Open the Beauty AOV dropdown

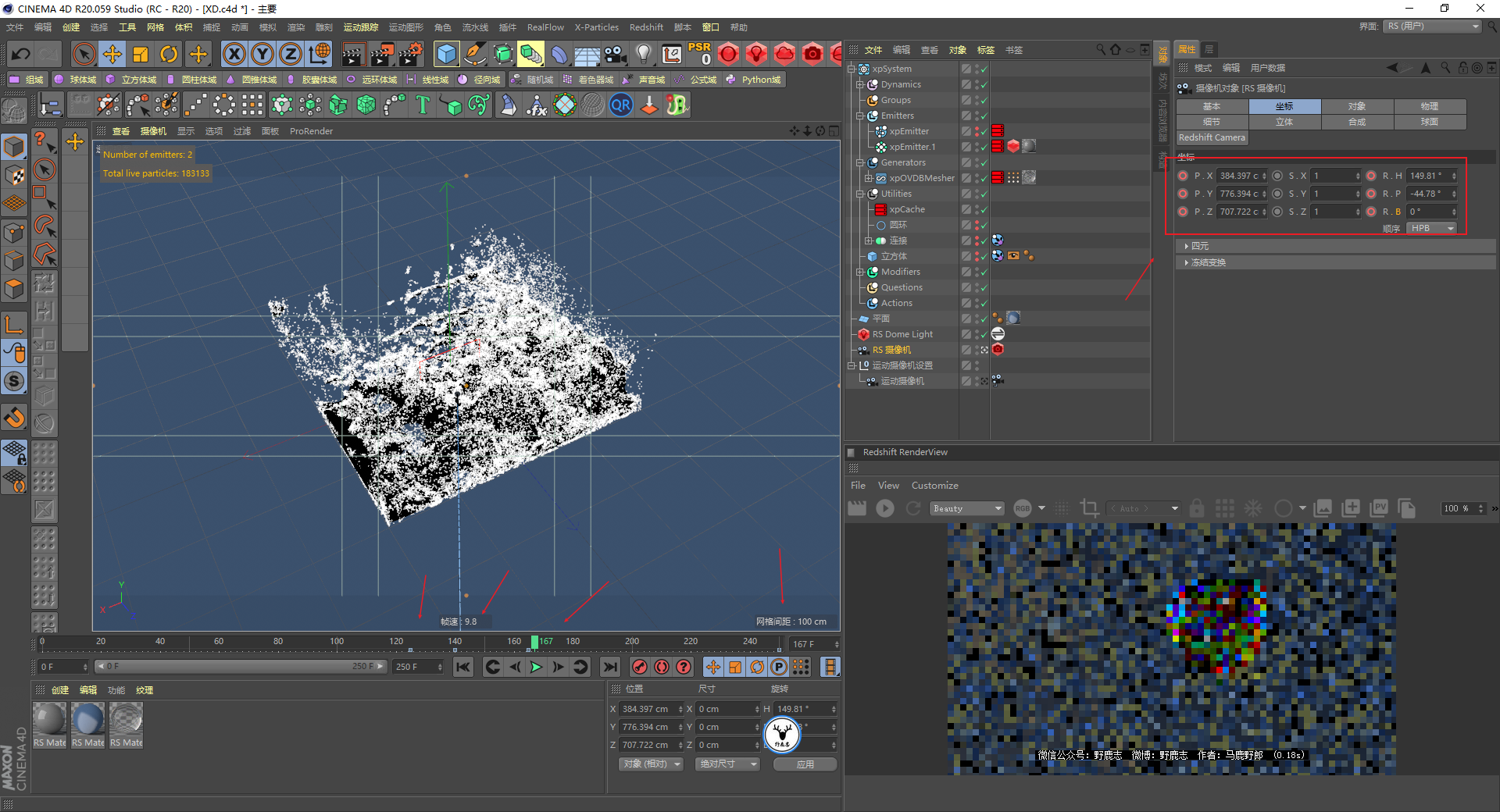pyautogui.click(x=966, y=508)
